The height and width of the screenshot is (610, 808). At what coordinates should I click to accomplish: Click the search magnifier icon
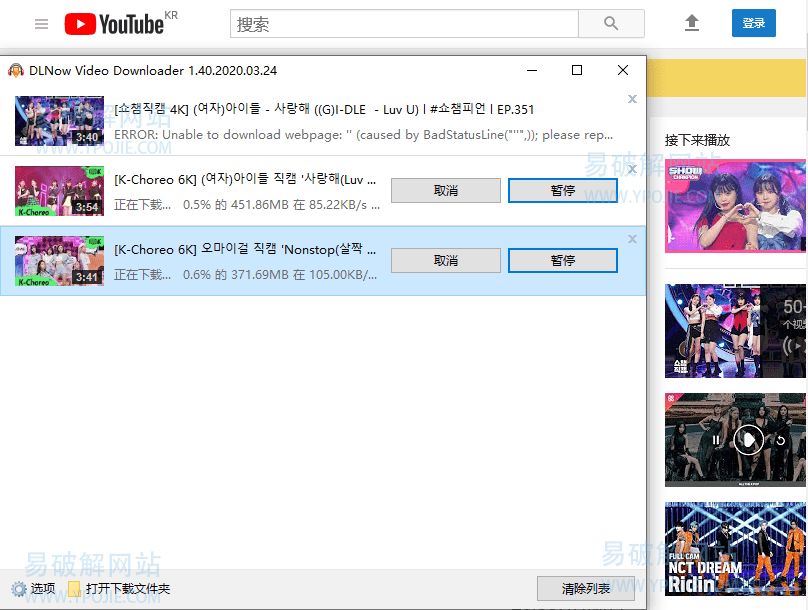coord(612,22)
